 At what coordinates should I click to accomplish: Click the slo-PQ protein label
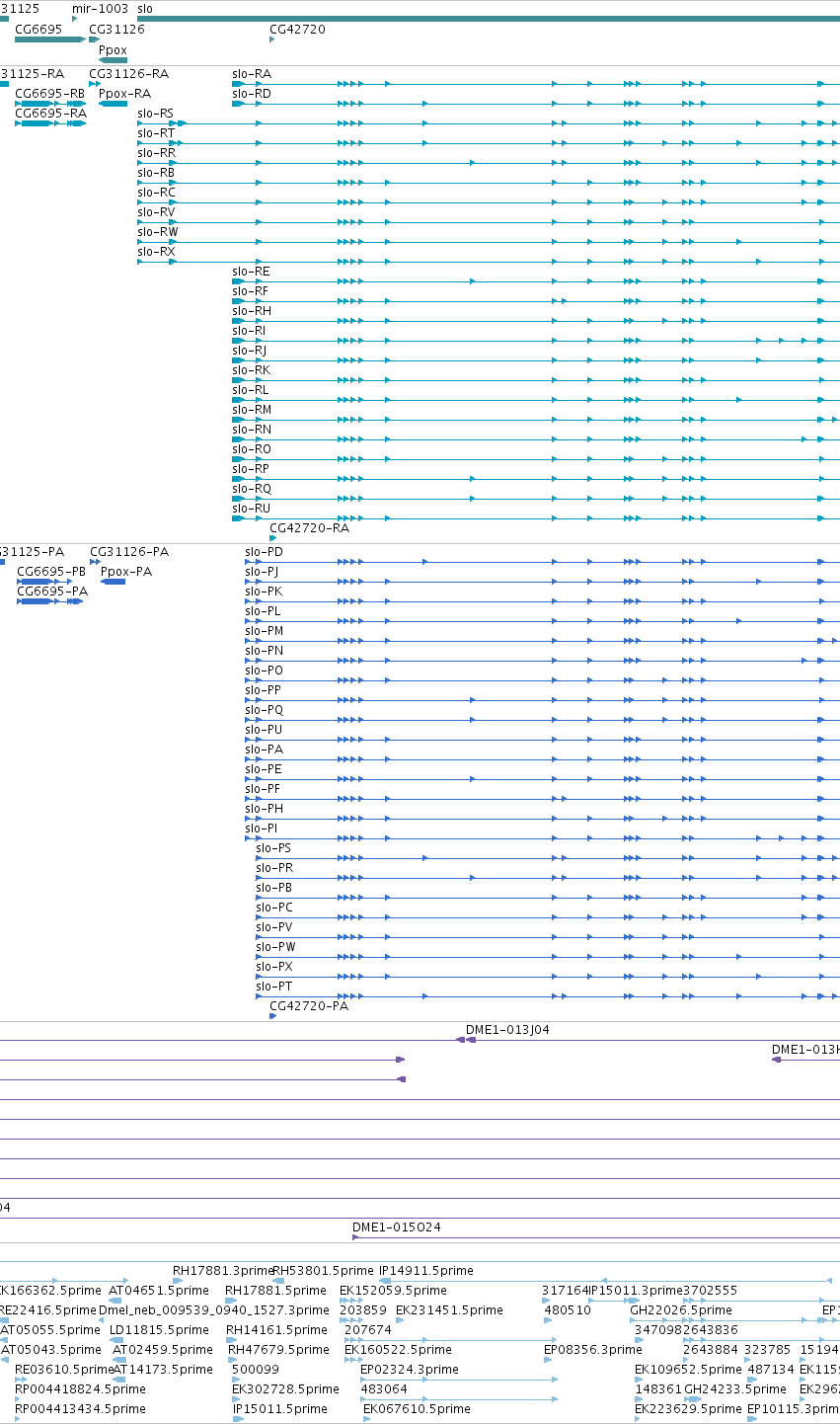pos(264,710)
